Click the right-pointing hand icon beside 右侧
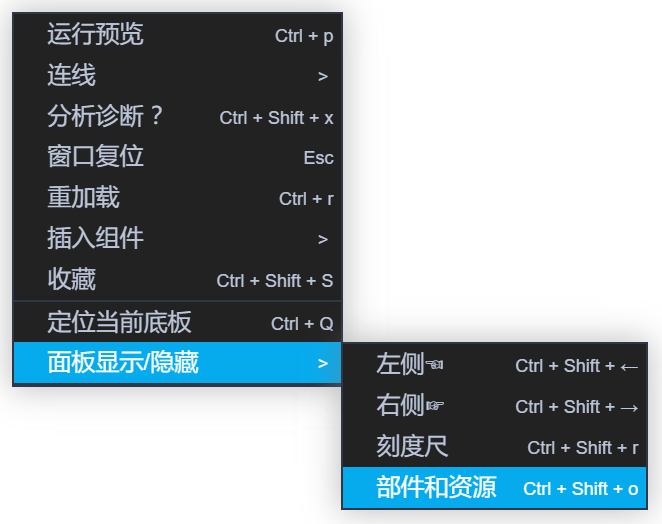Screen dimensions: 662x524 (x=434, y=405)
